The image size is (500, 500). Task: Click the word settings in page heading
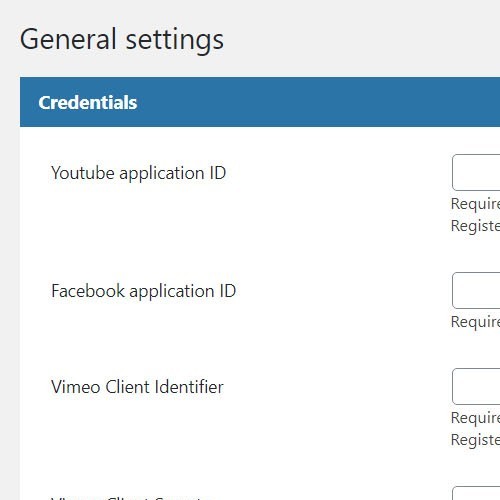[x=175, y=41]
